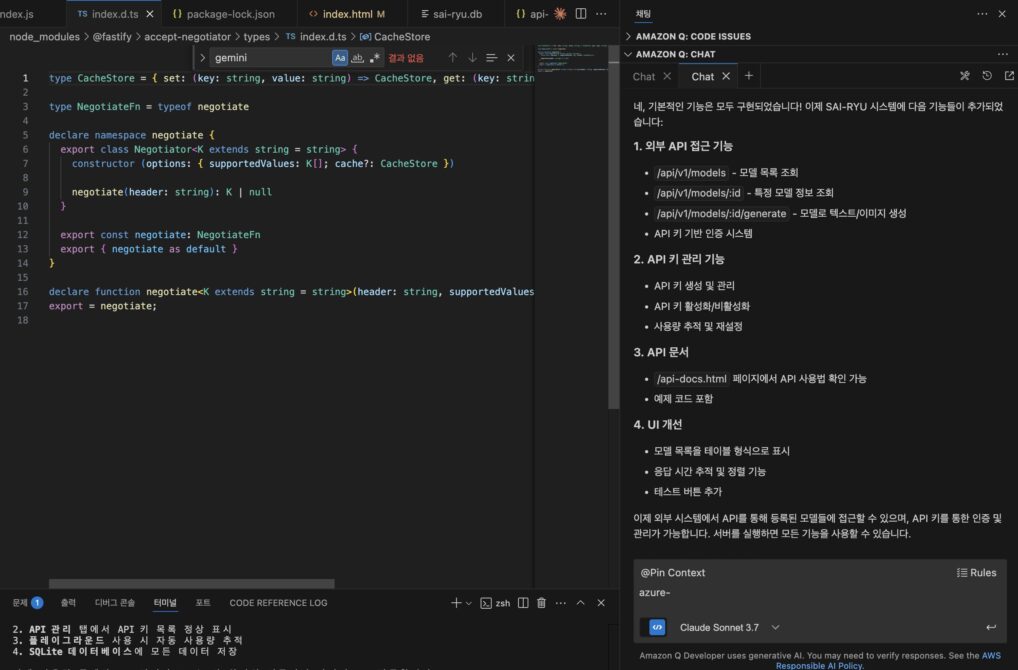
Task: Close the chat side panel
Action: pos(1002,14)
